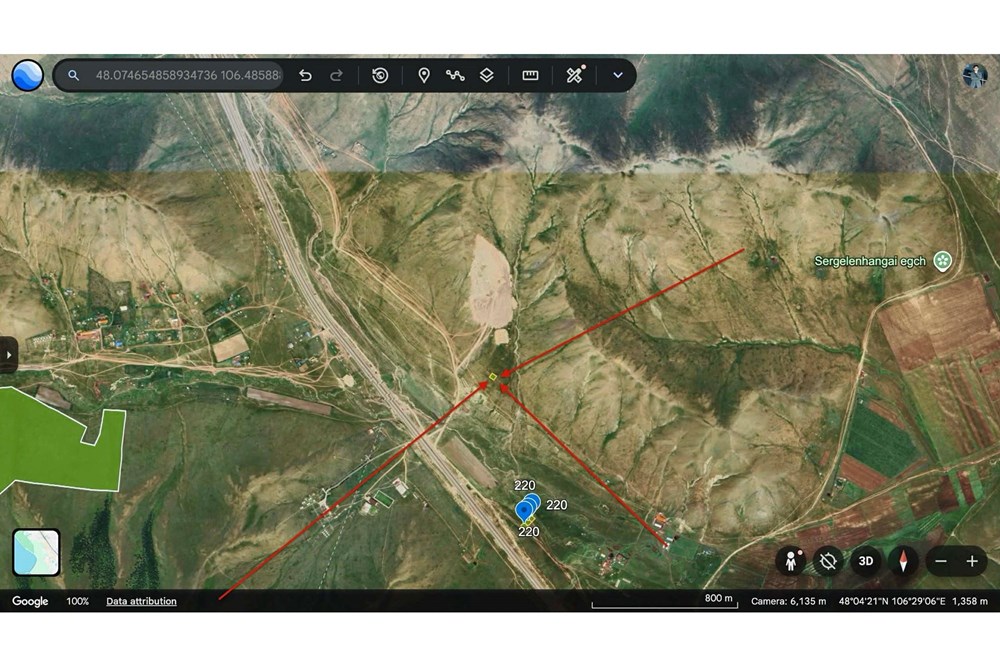Activate Street View pegman

791,561
